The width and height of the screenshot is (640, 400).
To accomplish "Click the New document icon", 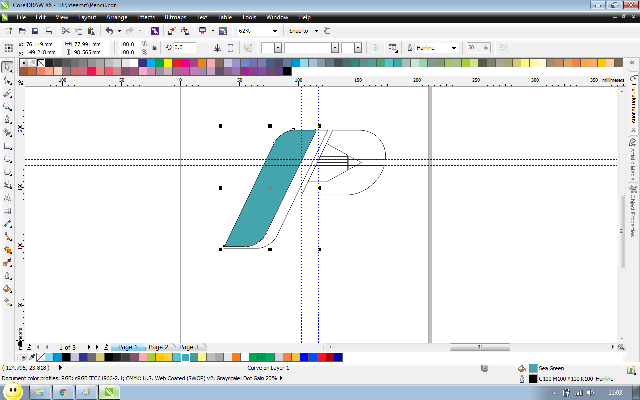I will 8,31.
